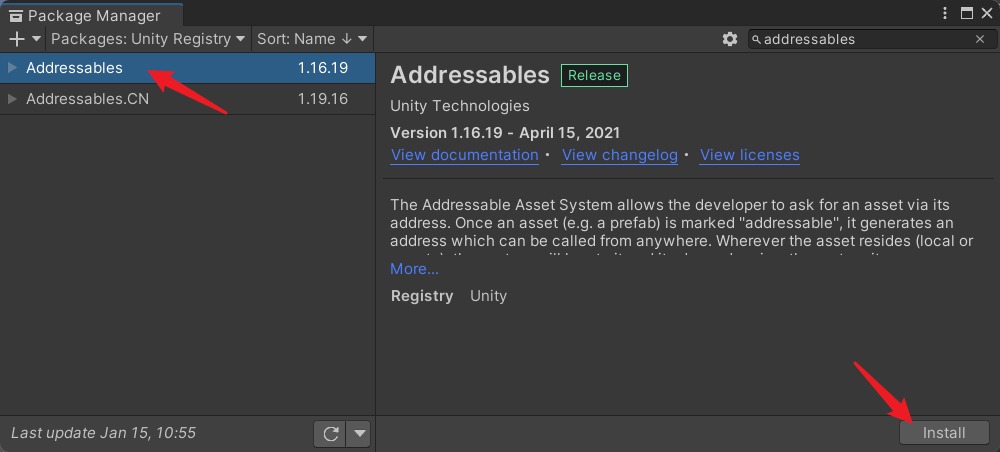
Task: Expand description with More... link
Action: tap(415, 269)
